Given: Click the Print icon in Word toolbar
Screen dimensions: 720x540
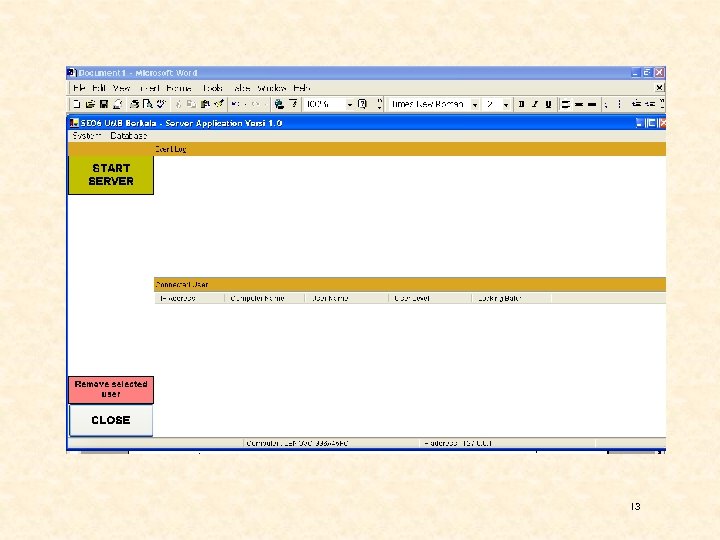Looking at the screenshot, I should click(134, 104).
